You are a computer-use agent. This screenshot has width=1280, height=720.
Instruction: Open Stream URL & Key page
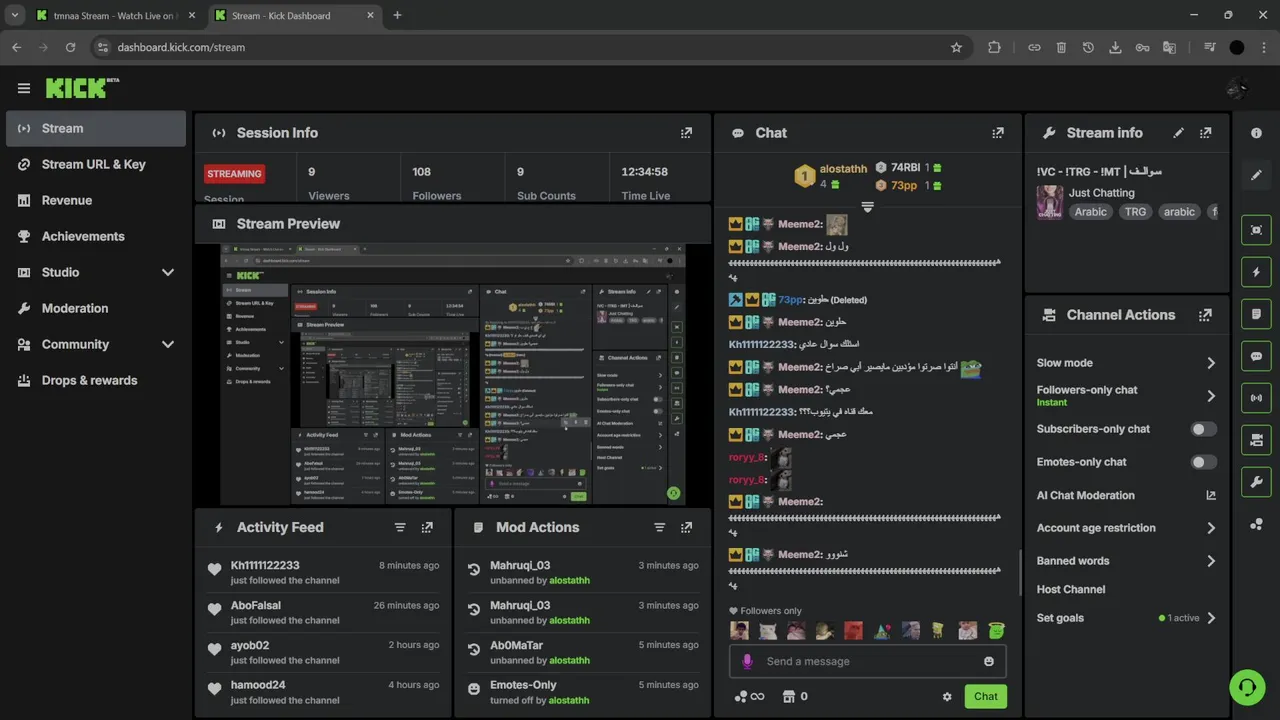[96, 164]
